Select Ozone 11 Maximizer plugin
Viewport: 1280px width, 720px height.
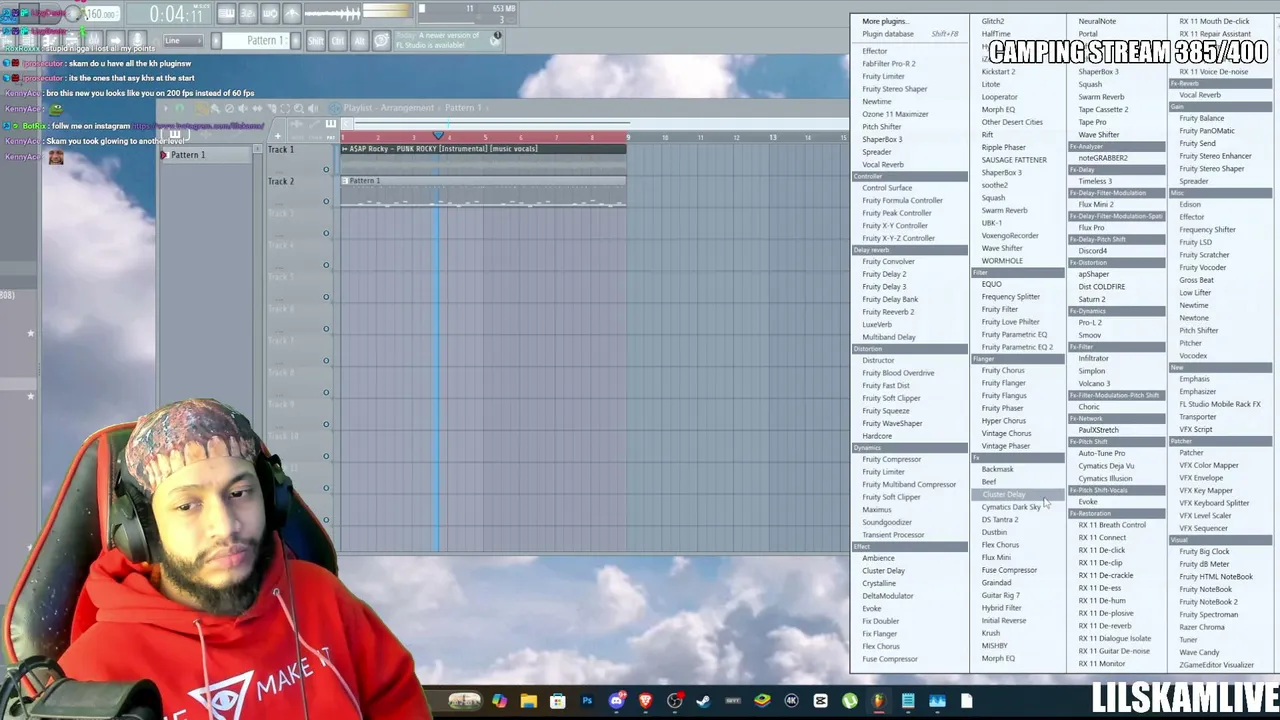(895, 114)
